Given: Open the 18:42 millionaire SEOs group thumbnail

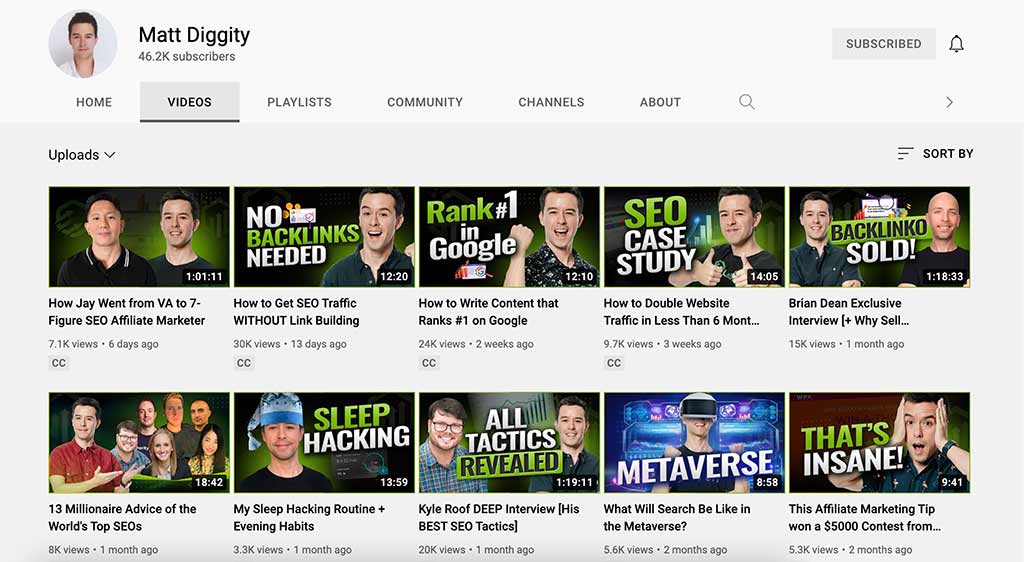Looking at the screenshot, I should (139, 443).
